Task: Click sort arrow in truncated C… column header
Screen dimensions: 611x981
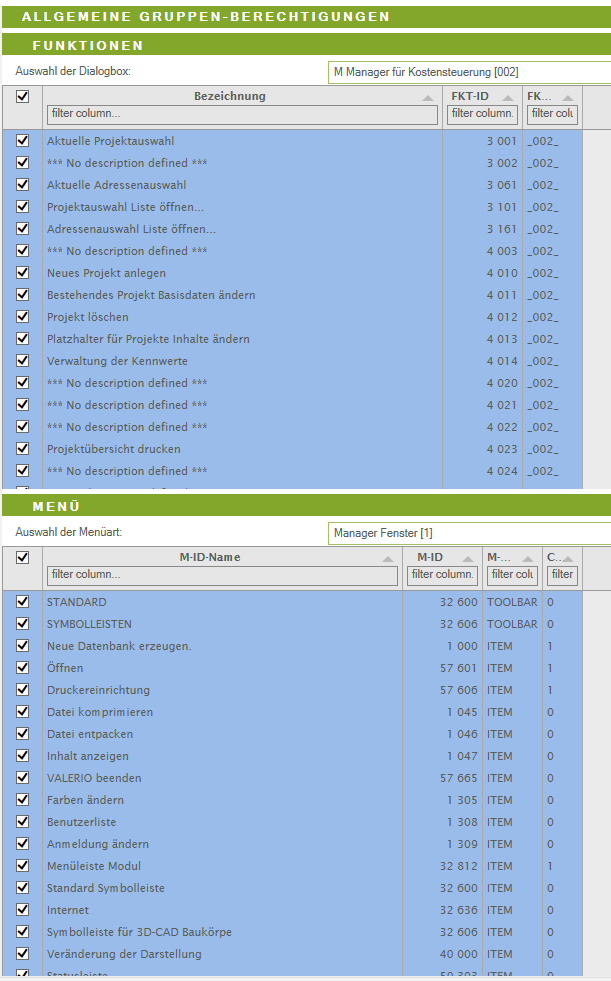Action: coord(570,559)
